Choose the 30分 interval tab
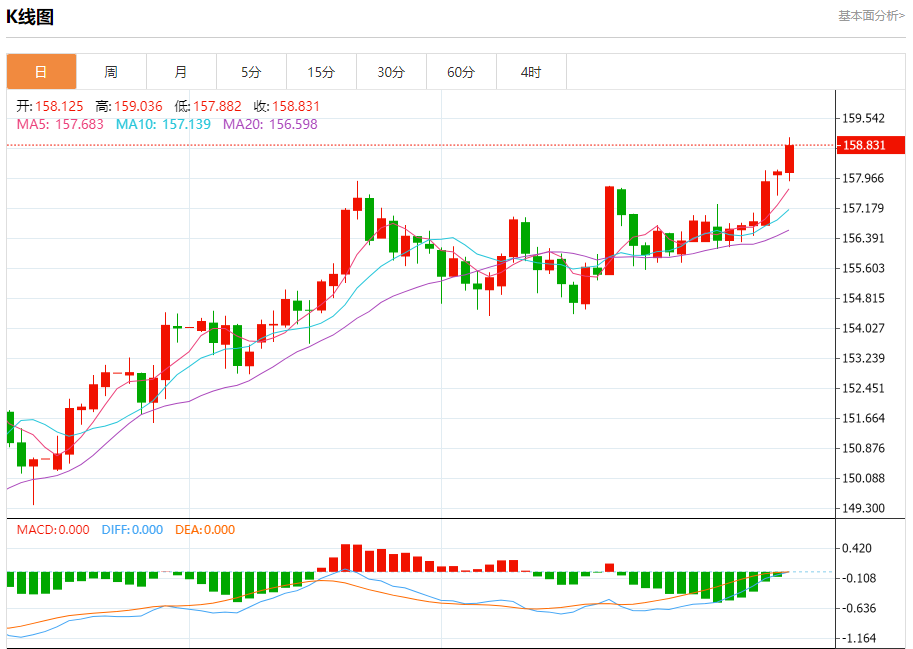 click(391, 72)
